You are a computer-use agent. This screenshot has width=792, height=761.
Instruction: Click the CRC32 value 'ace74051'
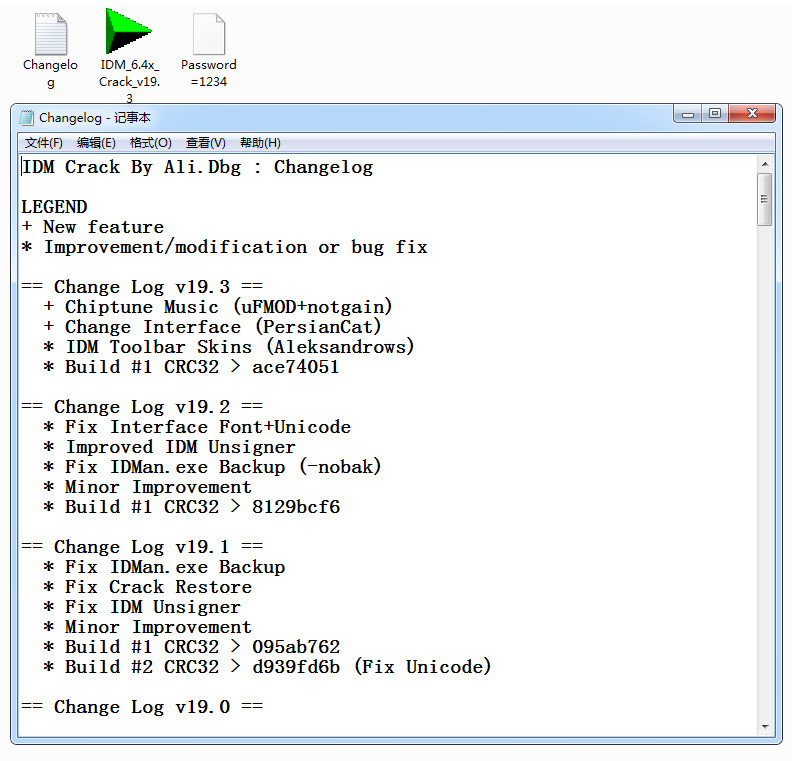[295, 367]
